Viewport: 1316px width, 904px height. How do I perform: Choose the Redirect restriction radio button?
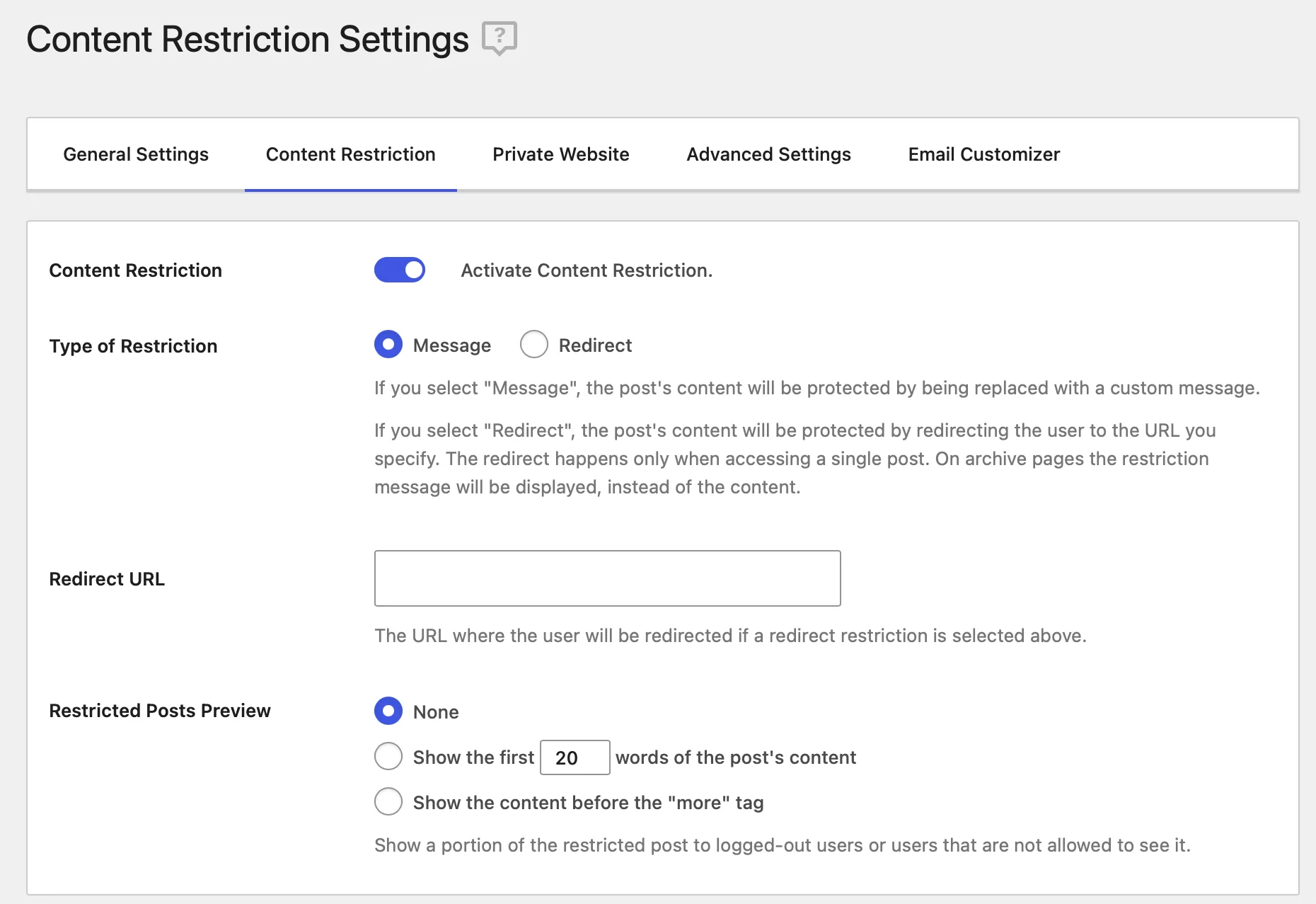pos(534,345)
